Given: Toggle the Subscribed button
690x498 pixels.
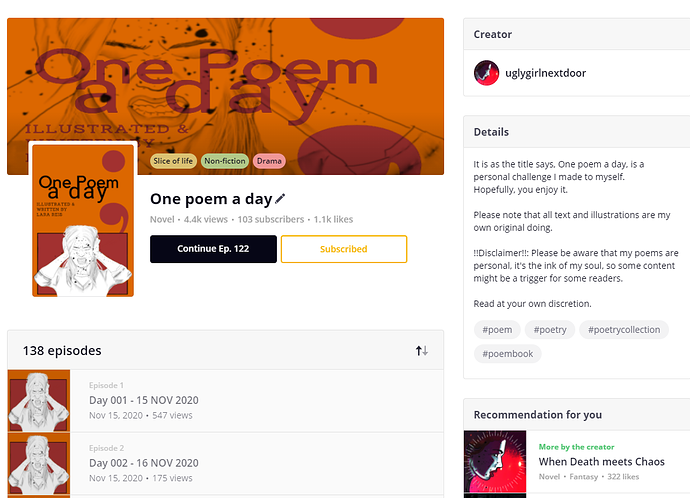Looking at the screenshot, I should point(343,249).
